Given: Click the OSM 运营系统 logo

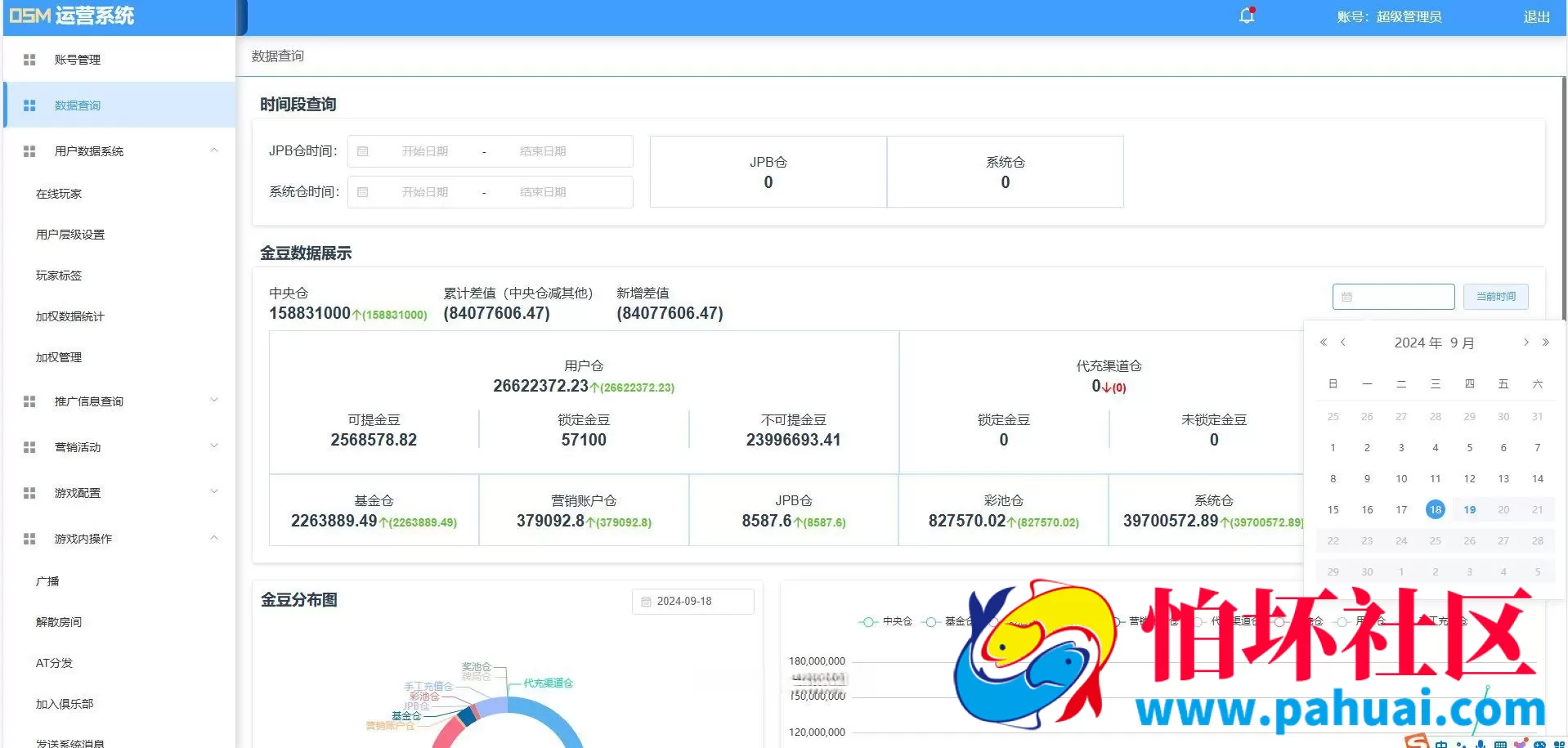Looking at the screenshot, I should coord(72,16).
